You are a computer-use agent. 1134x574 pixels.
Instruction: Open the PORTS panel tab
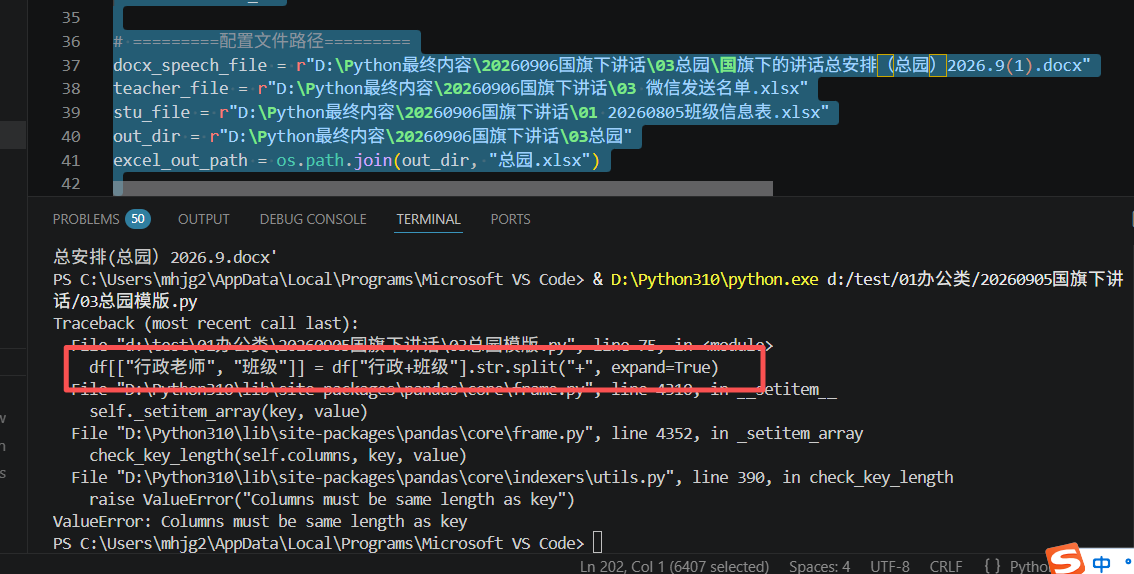point(510,219)
